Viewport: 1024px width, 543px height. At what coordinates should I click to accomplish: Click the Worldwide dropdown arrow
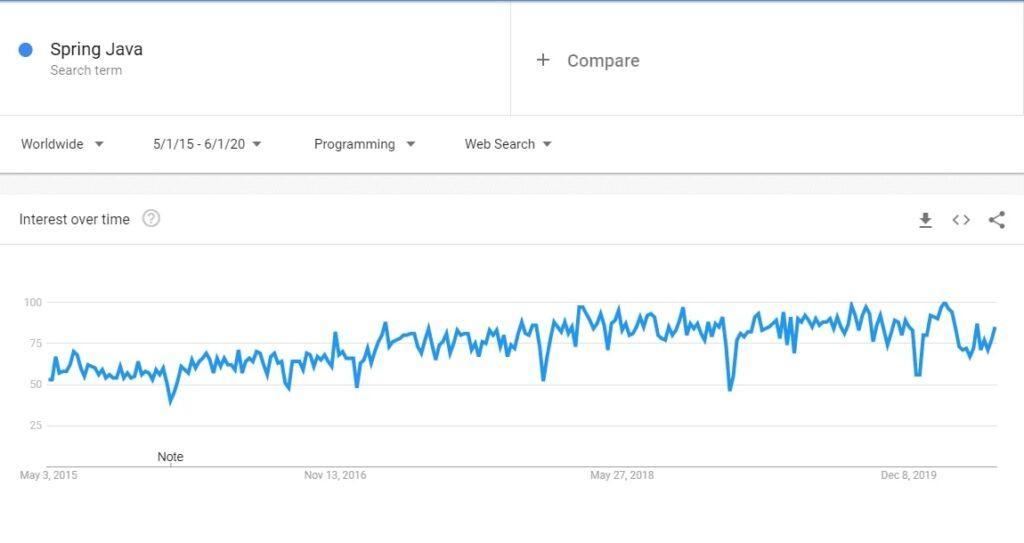click(99, 144)
